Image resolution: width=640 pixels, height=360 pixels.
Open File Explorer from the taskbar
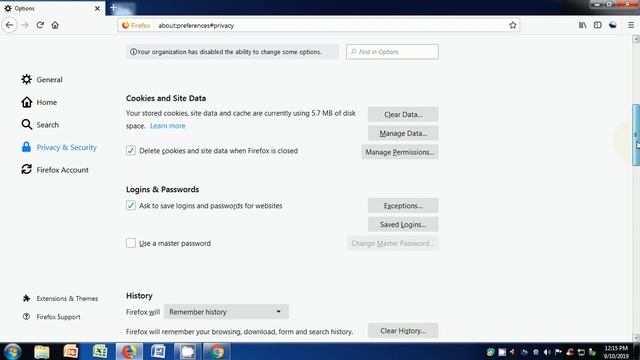pos(42,351)
